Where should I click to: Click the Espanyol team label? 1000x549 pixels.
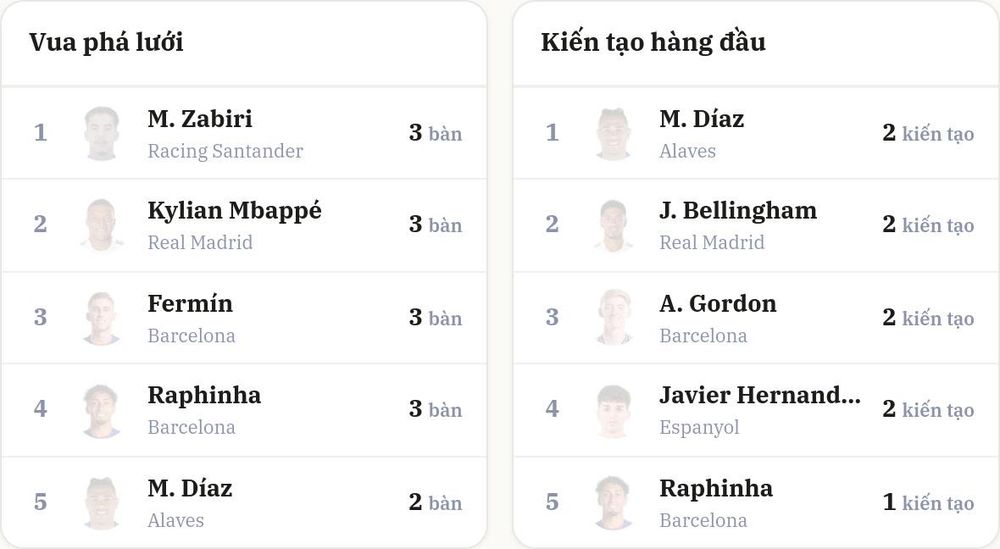coord(700,427)
